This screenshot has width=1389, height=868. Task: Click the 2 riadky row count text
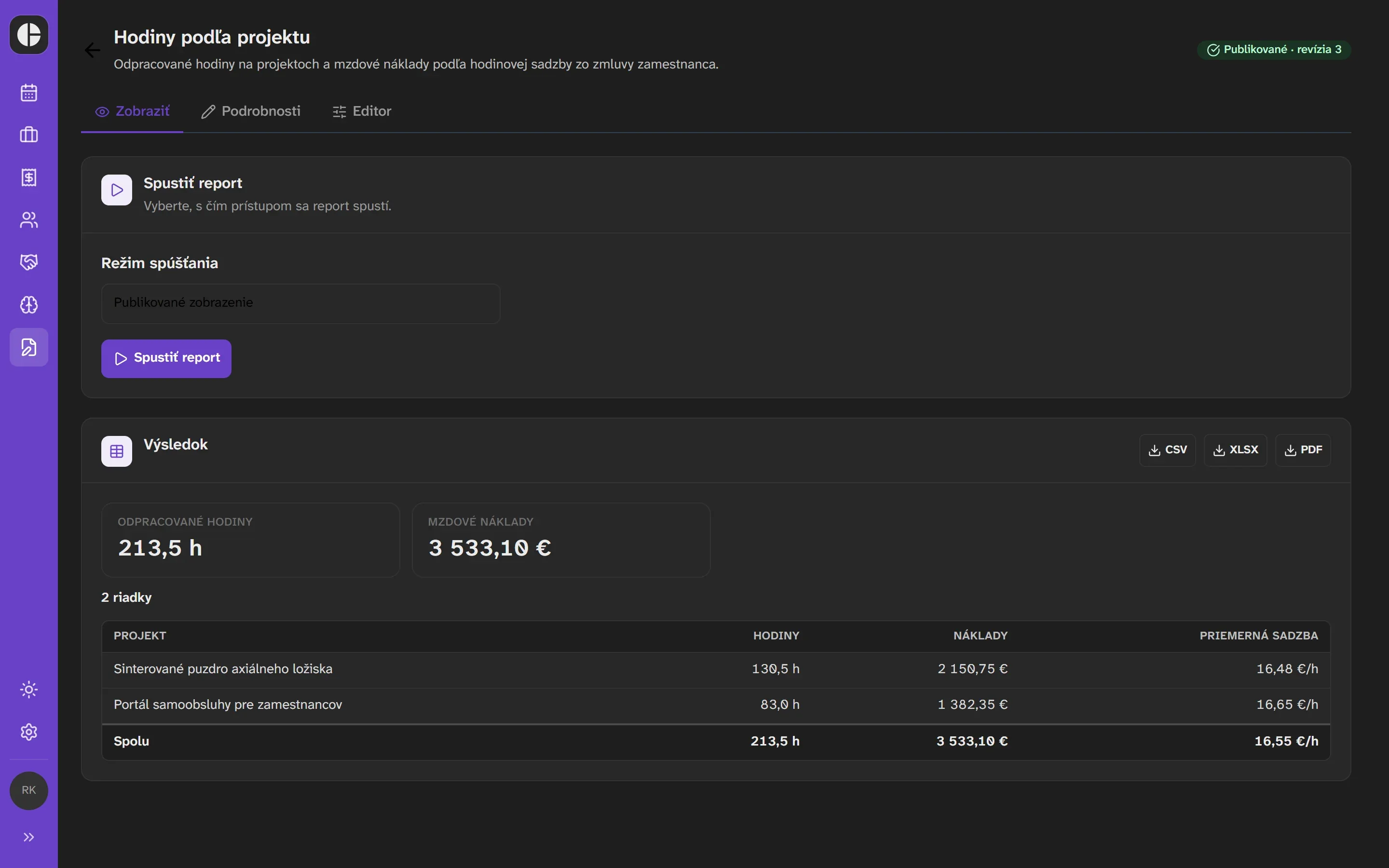click(126, 597)
